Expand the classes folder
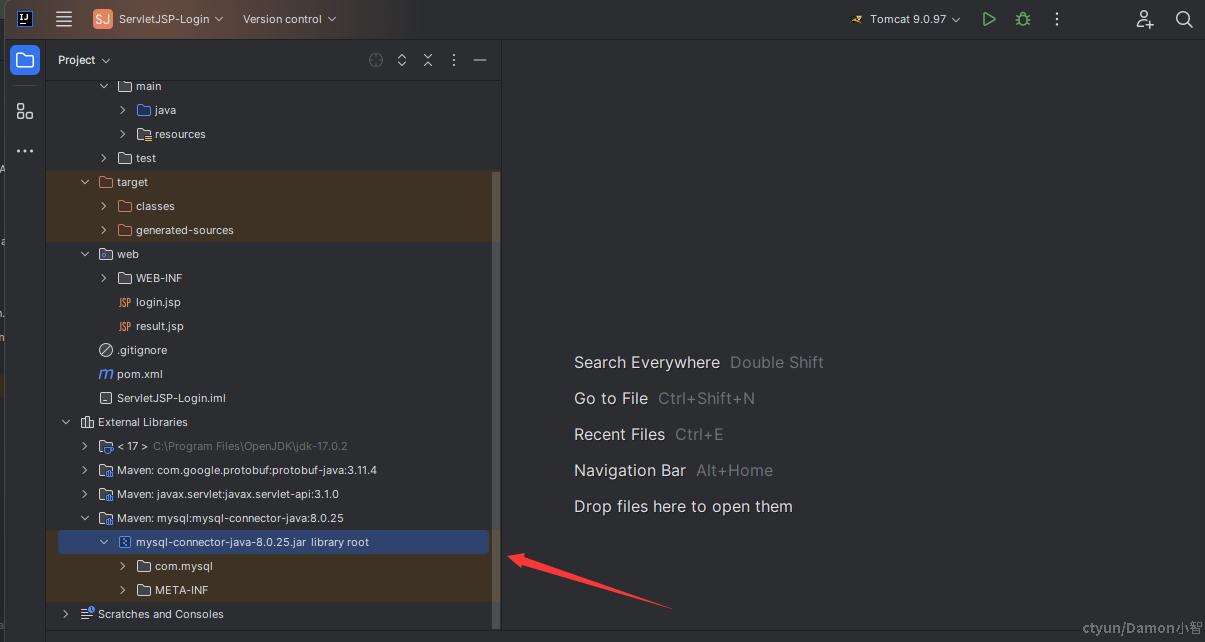Screen dimensions: 1205x642 click(104, 206)
